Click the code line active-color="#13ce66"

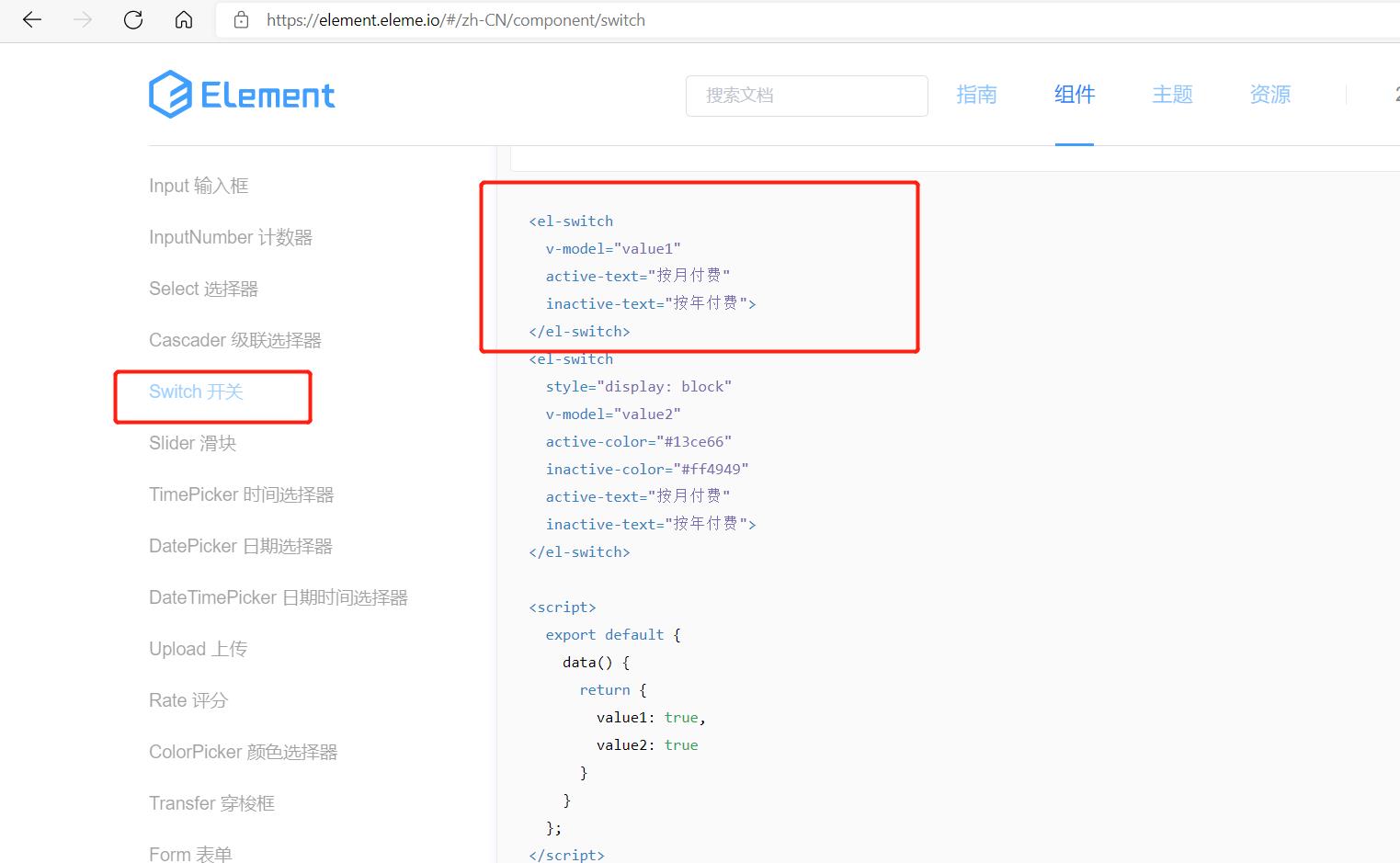click(639, 441)
